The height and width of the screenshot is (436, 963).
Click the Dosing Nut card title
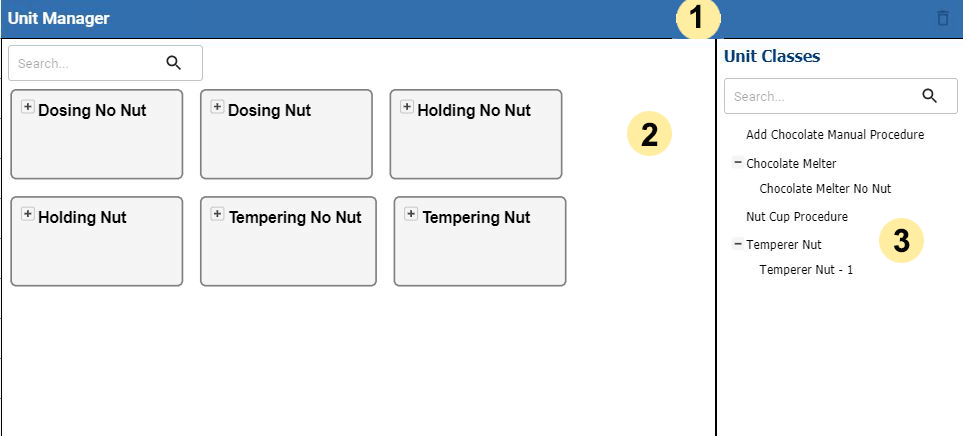pos(269,110)
